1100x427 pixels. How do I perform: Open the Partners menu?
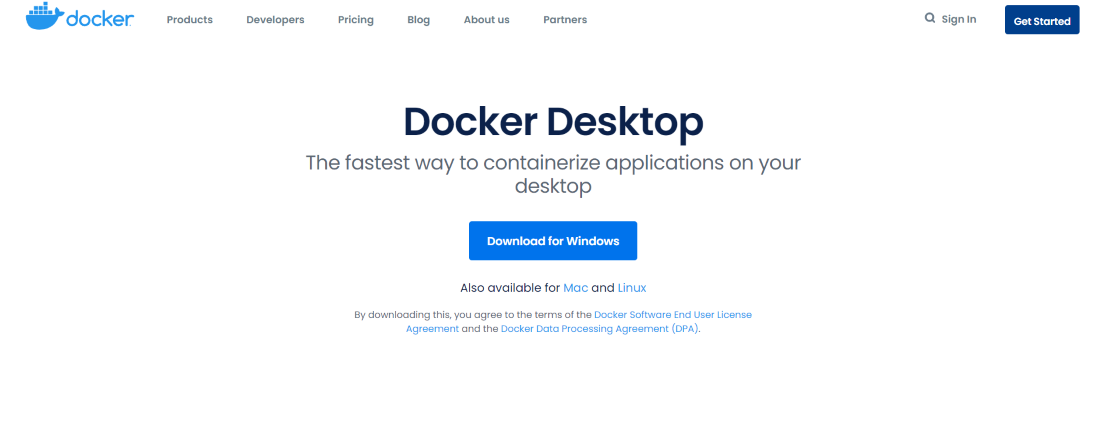click(565, 20)
